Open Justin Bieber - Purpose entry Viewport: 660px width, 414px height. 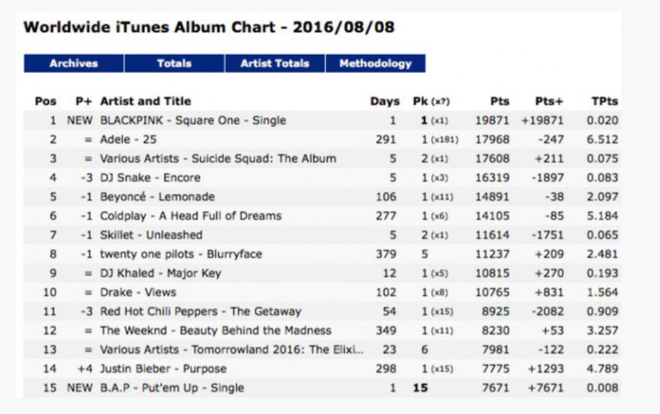[163, 369]
